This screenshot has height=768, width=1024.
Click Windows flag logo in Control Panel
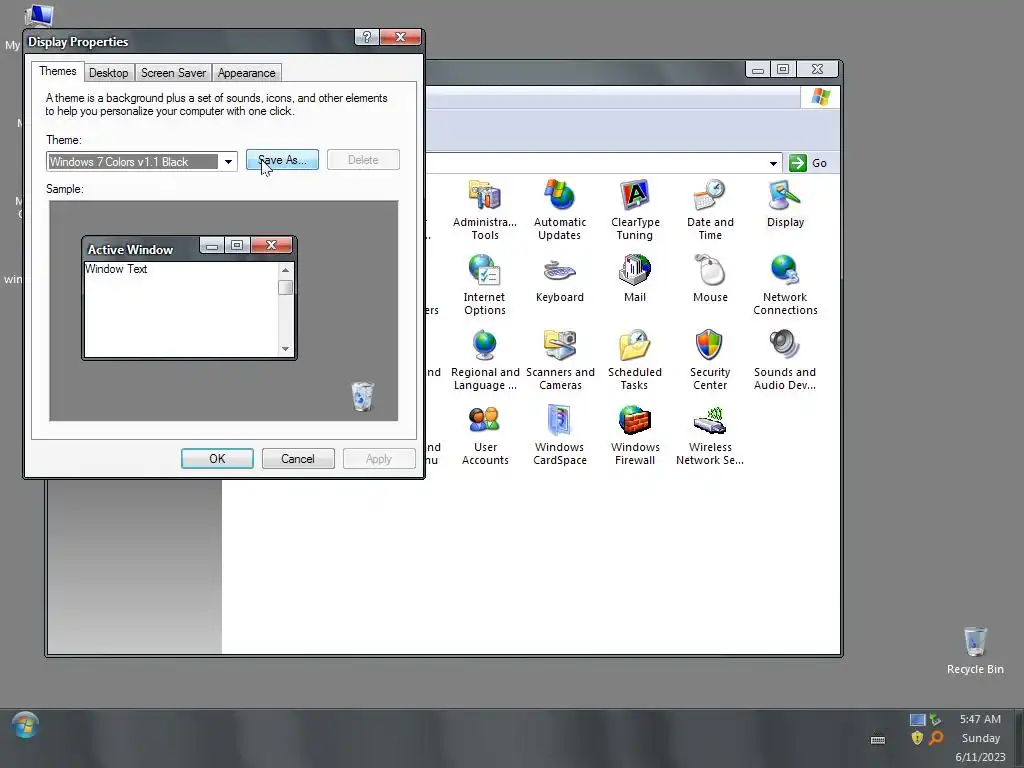point(820,97)
